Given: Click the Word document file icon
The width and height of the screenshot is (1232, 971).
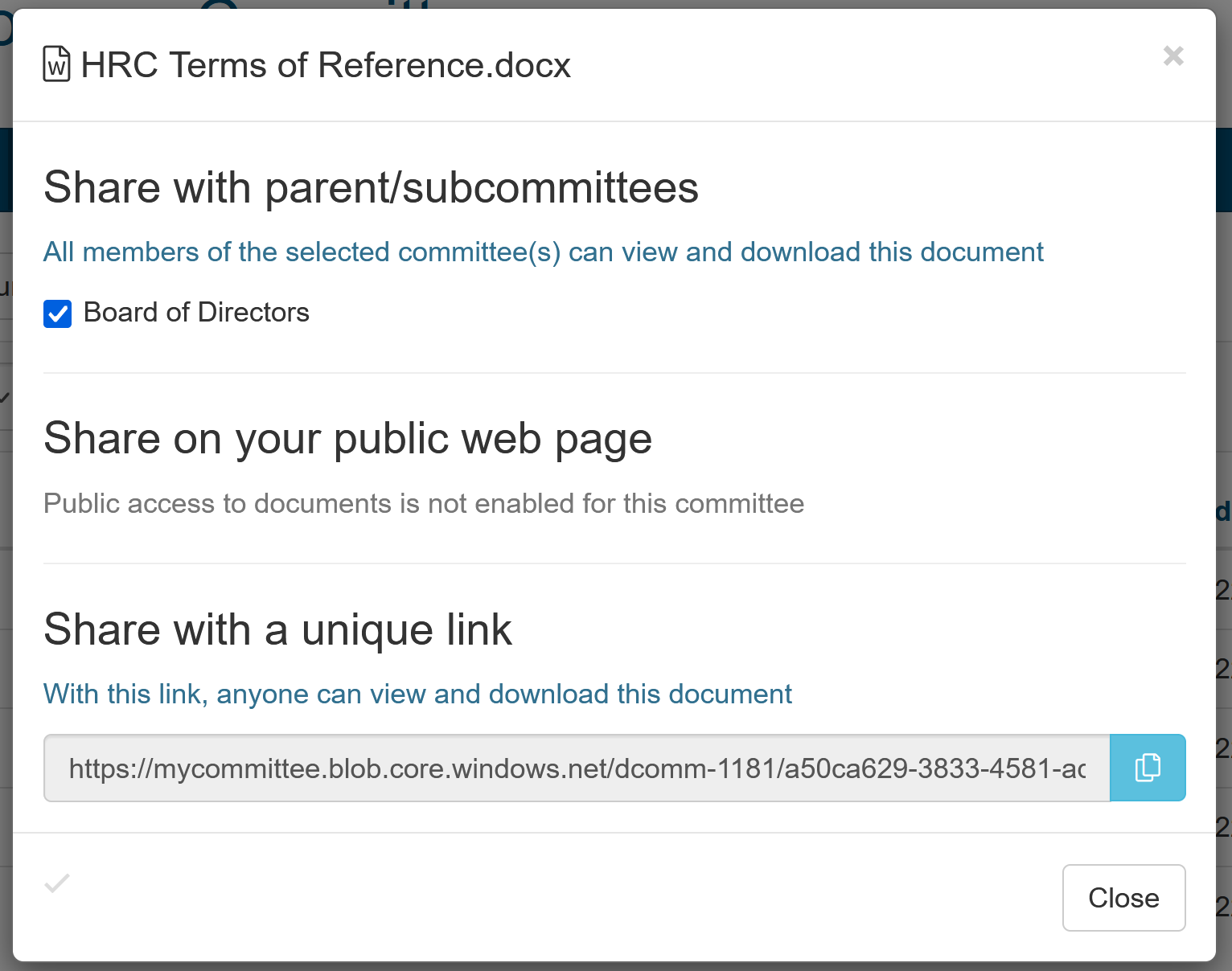Looking at the screenshot, I should point(56,64).
